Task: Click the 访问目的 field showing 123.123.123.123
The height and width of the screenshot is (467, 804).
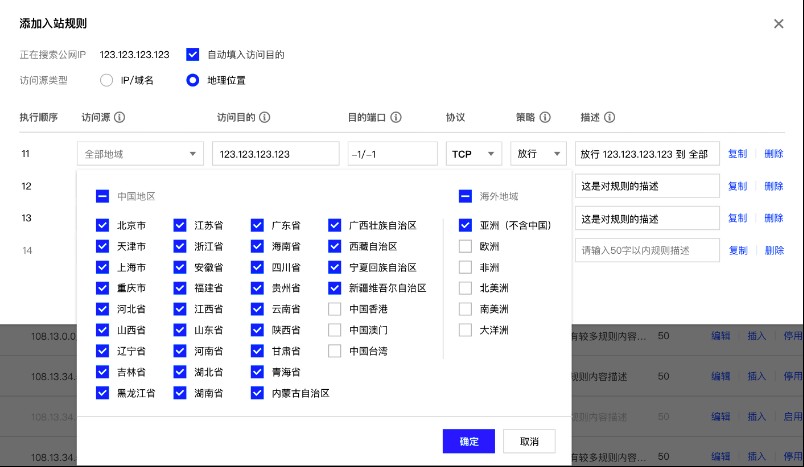Action: tap(275, 154)
